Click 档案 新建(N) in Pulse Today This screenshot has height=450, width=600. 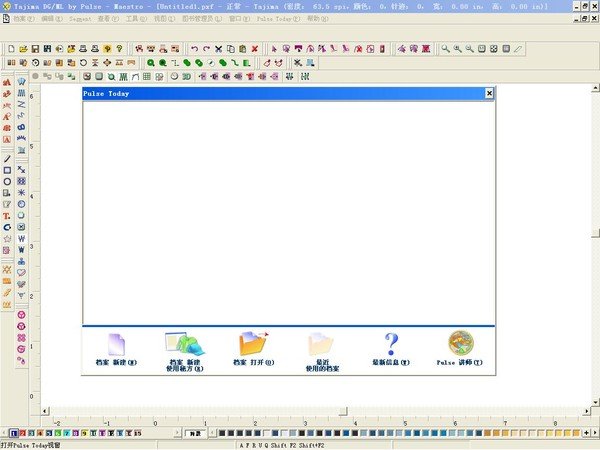coord(116,350)
